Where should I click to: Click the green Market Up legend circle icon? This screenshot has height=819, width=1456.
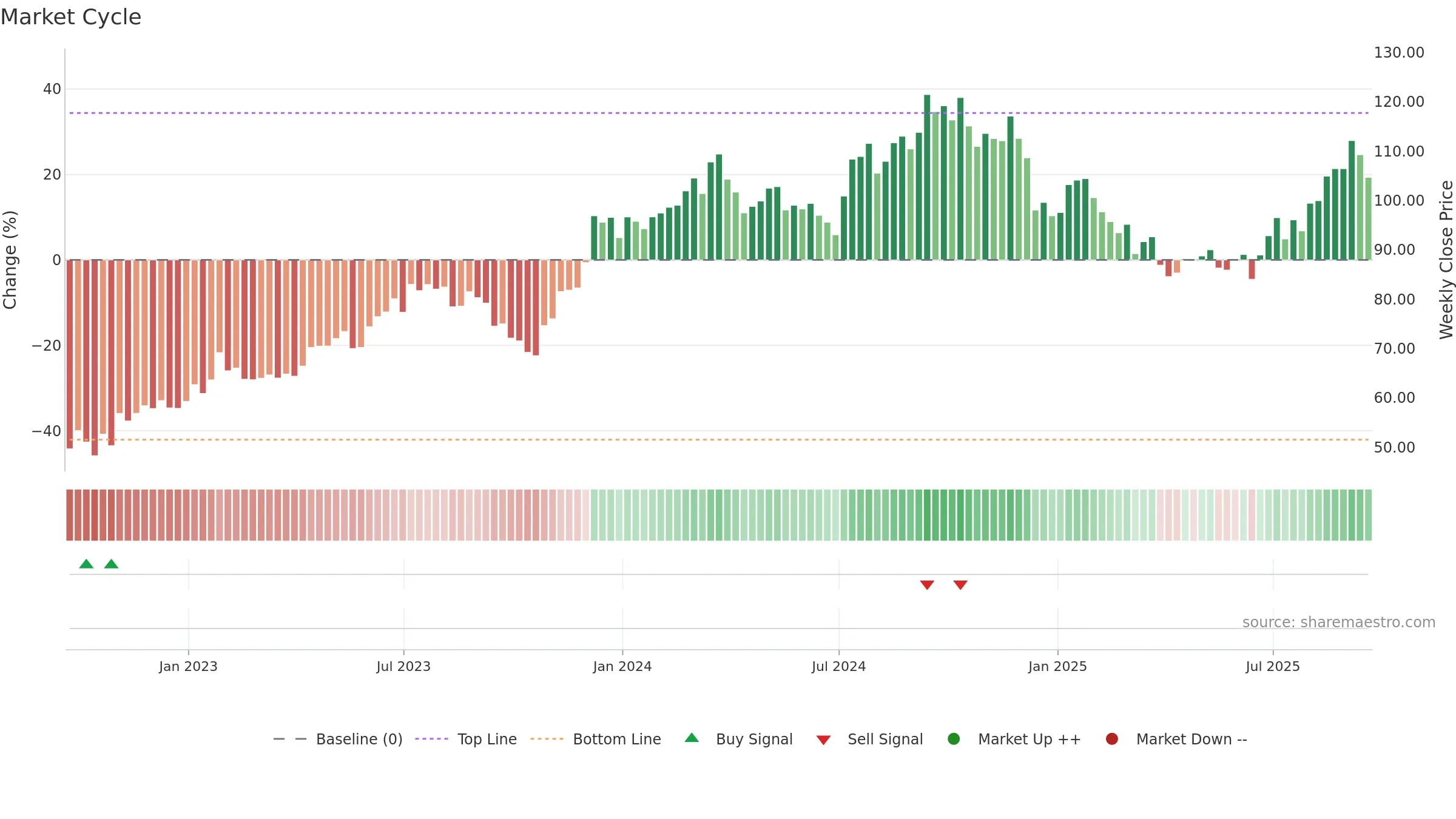[954, 739]
